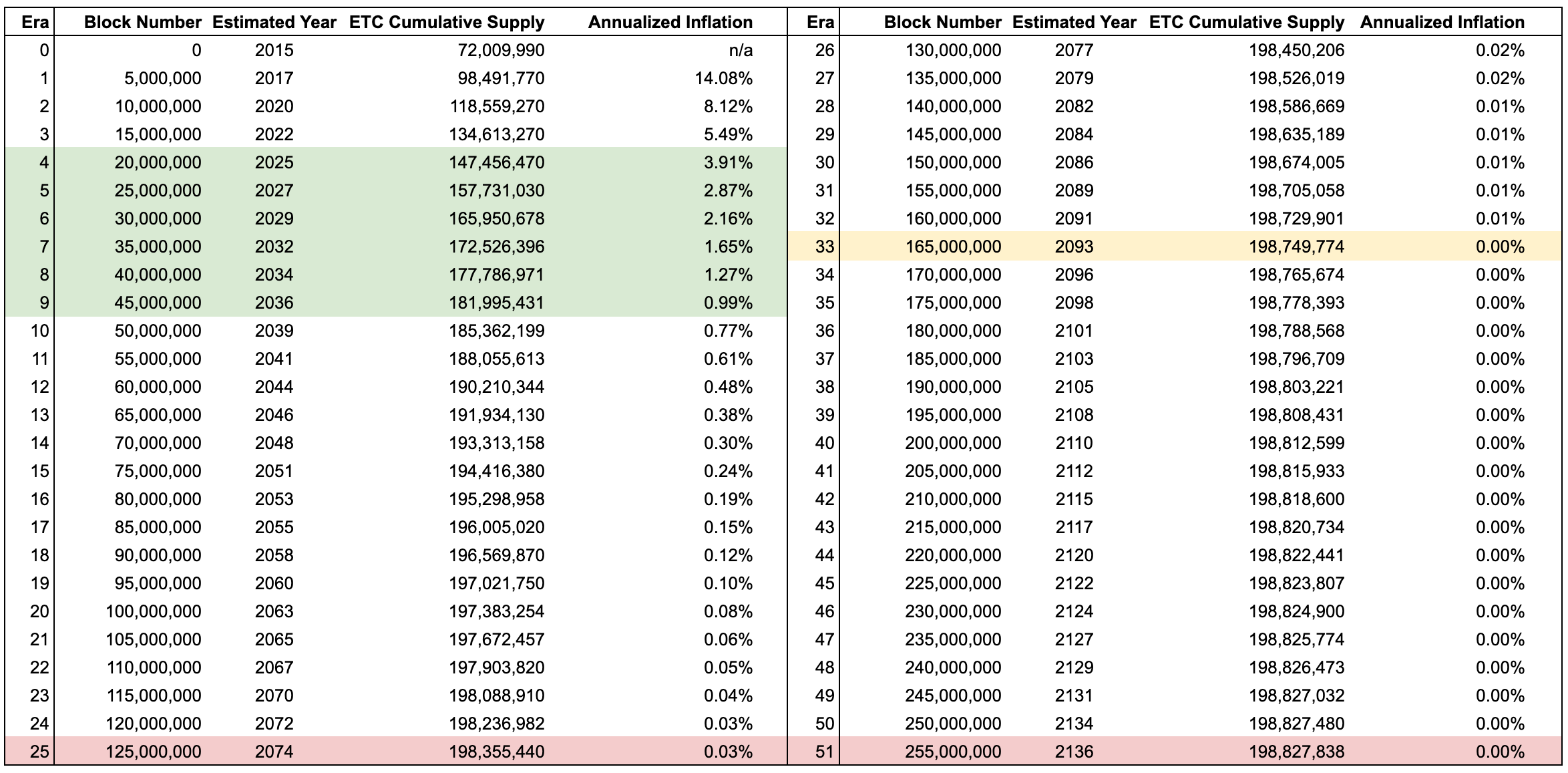
Task: Click block number 180,000,000
Action: [954, 331]
